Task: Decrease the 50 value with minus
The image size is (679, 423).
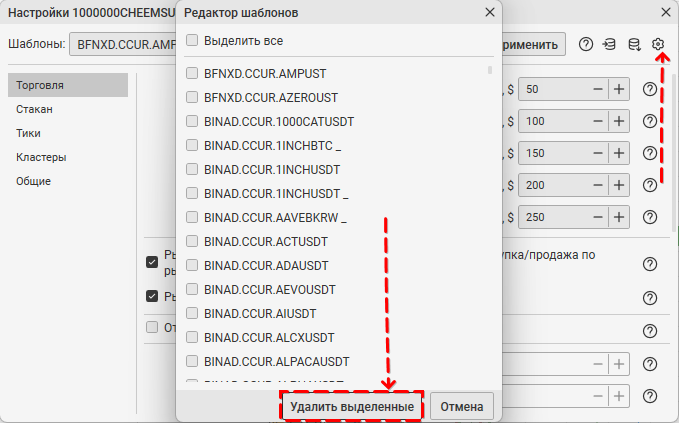Action: click(x=598, y=89)
